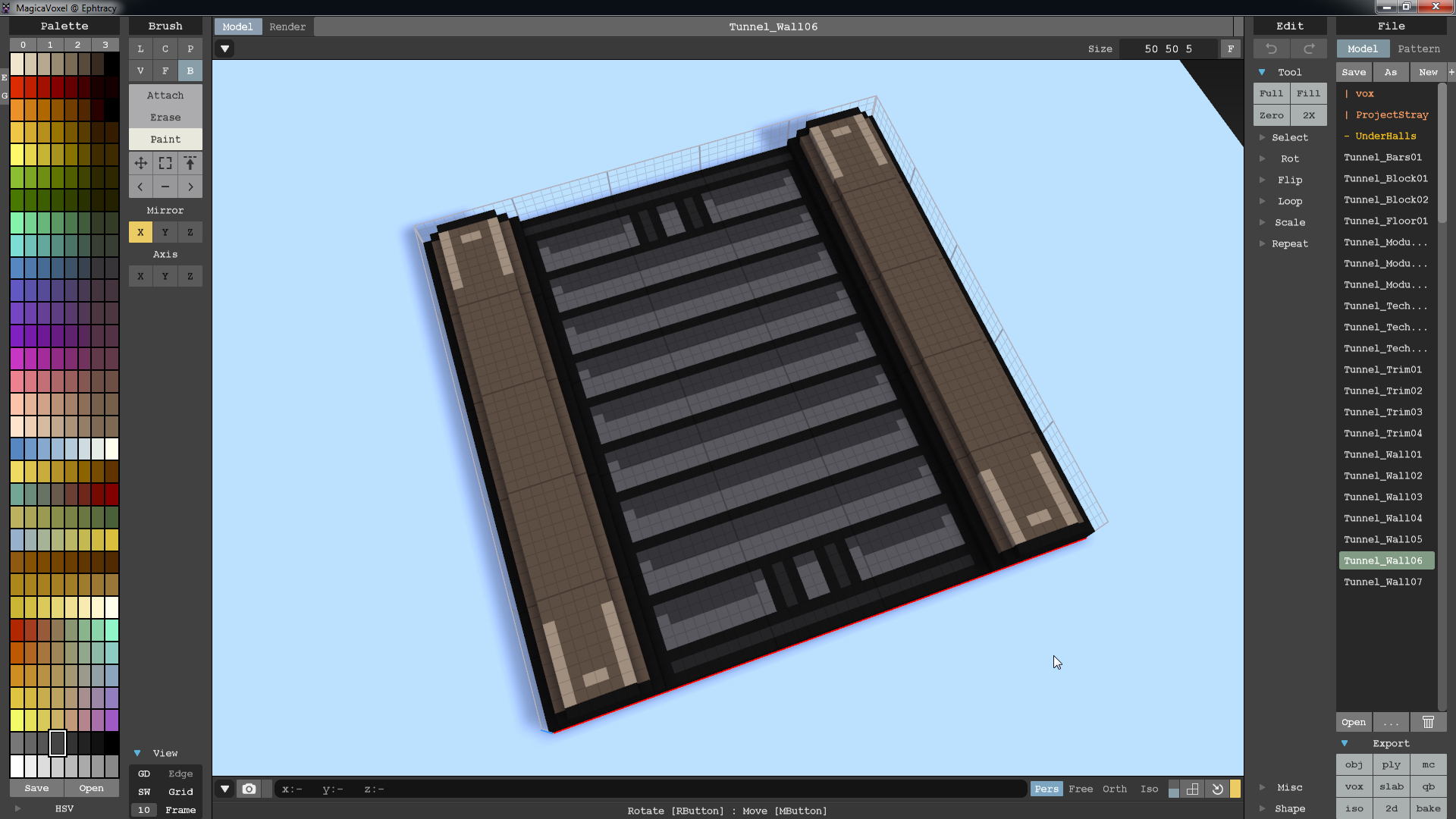Image resolution: width=1456 pixels, height=819 pixels.
Task: Click the Undo arrow in Edit panel
Action: pyautogui.click(x=1272, y=49)
